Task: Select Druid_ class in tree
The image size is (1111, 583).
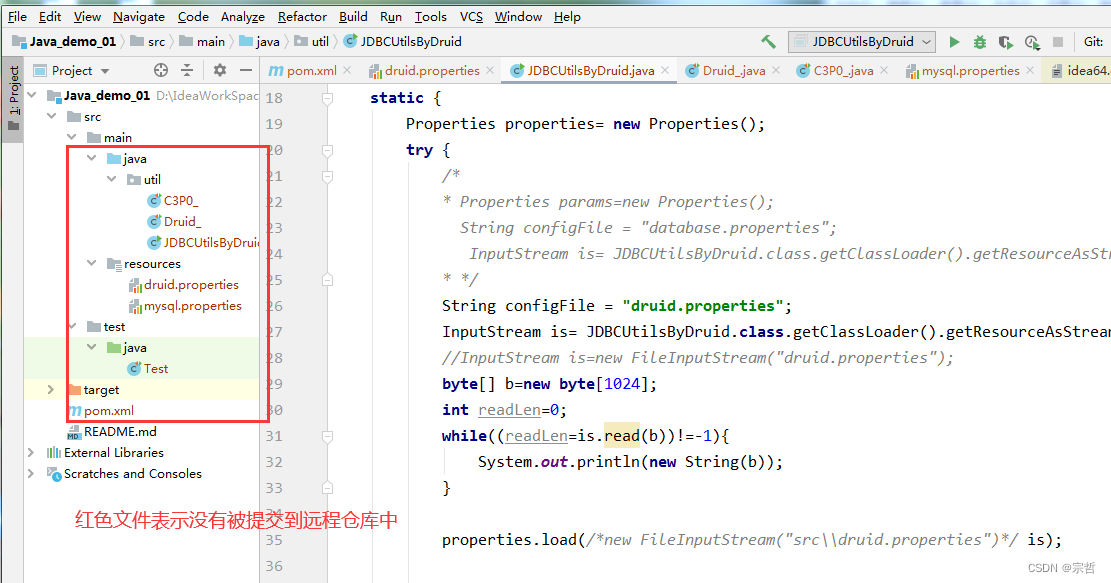Action: click(x=174, y=221)
